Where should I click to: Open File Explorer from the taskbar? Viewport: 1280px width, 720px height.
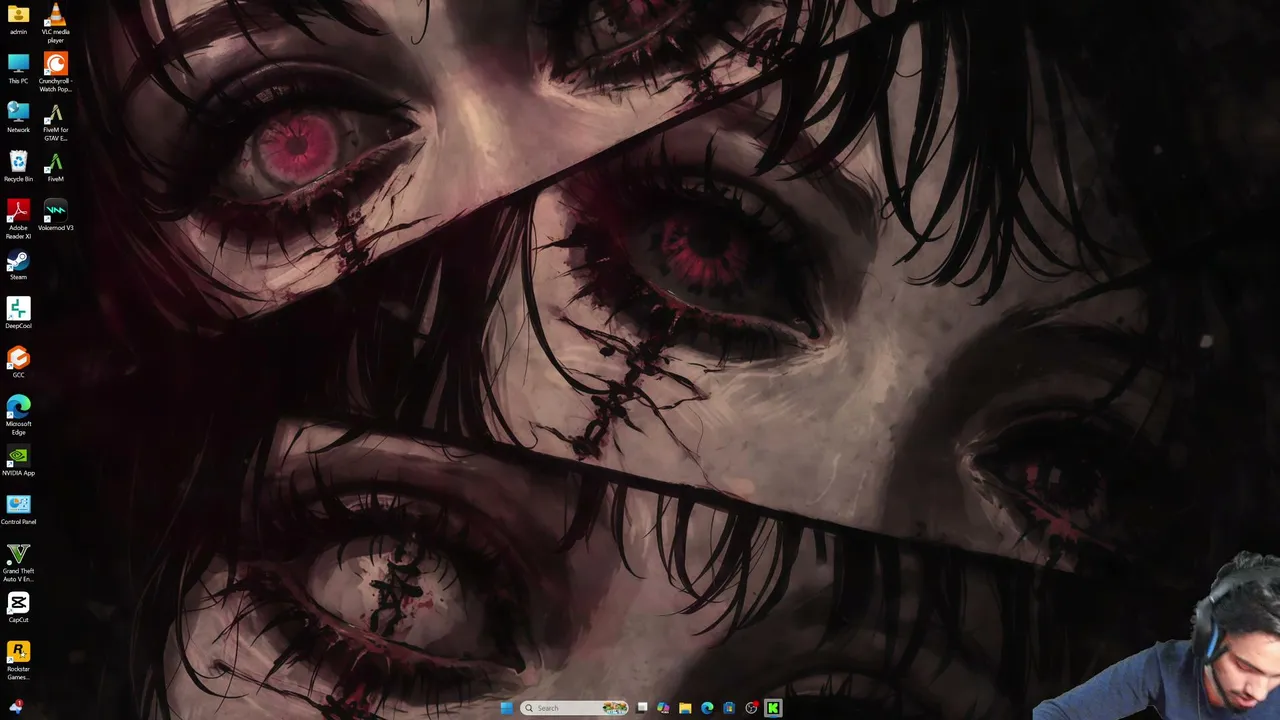685,708
